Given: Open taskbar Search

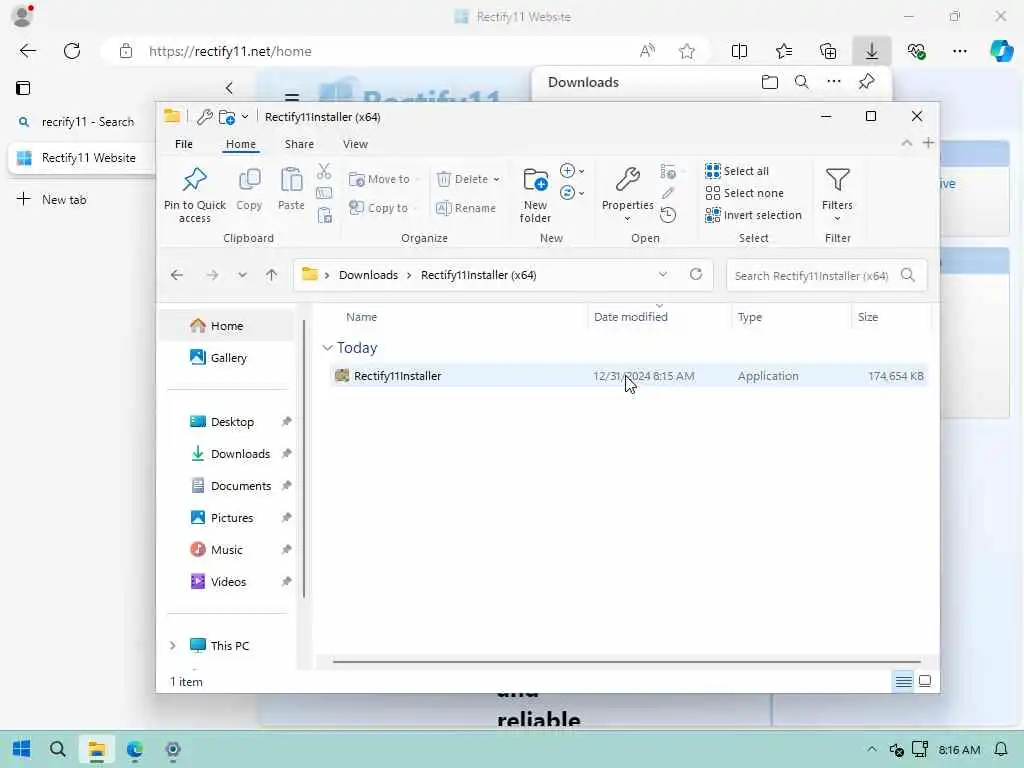Looking at the screenshot, I should (57, 749).
